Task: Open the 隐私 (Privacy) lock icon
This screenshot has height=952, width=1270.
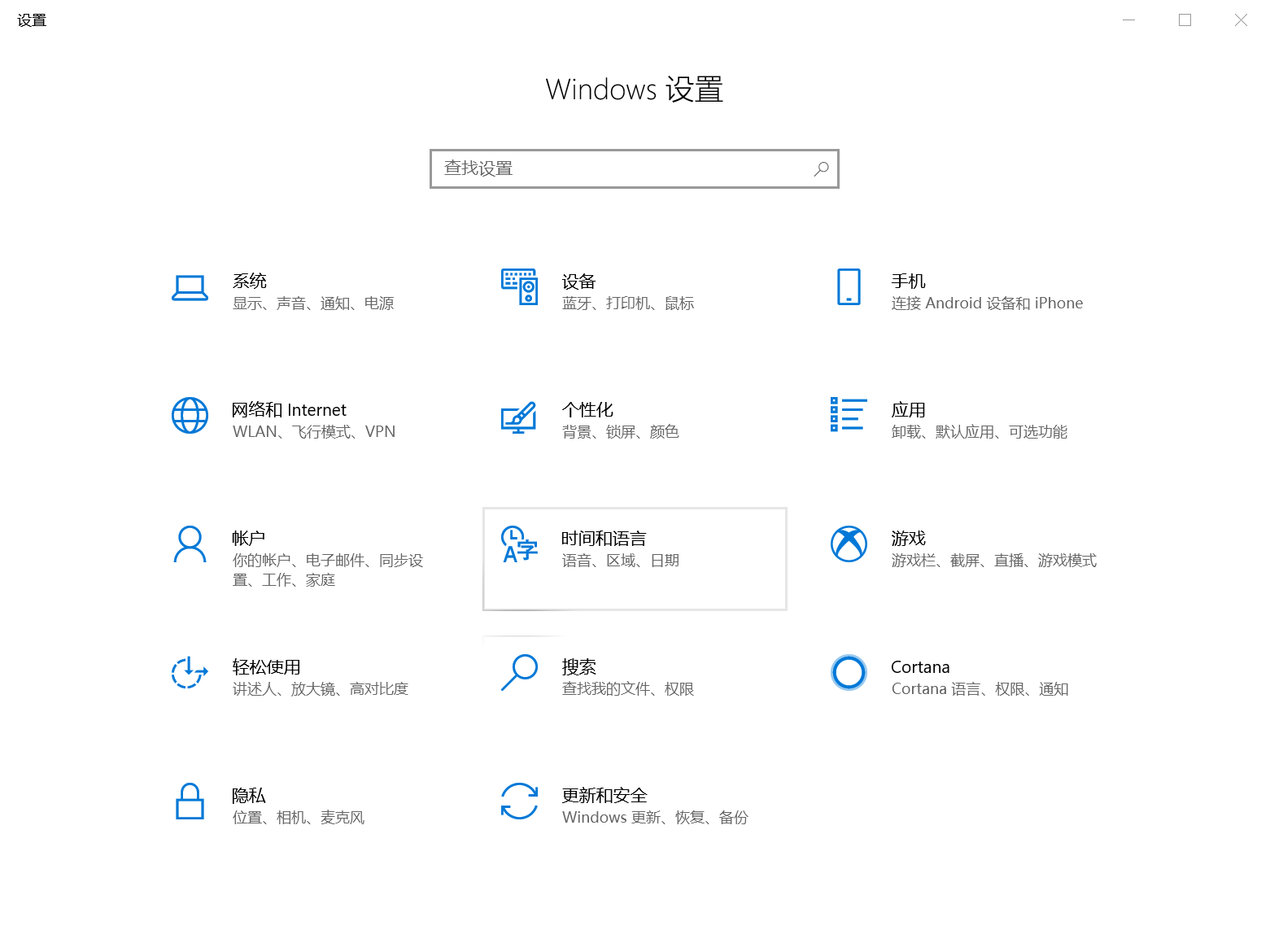Action: tap(190, 802)
